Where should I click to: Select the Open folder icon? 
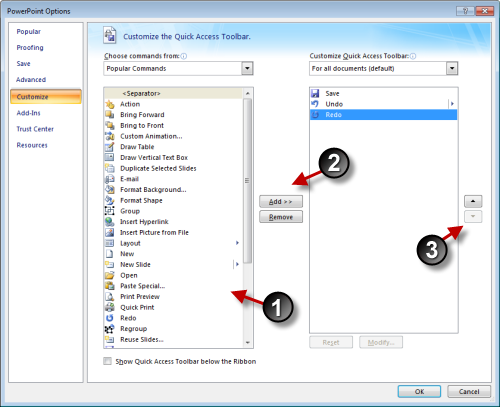(110, 275)
